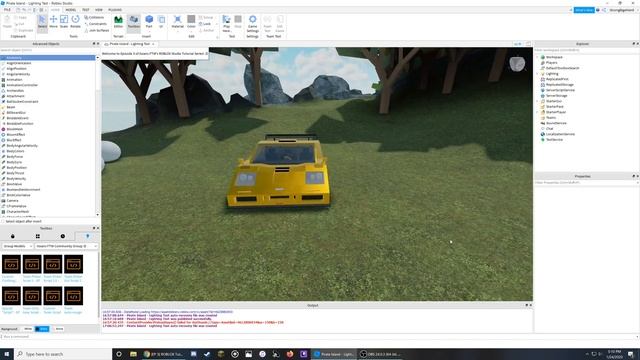
Task: Expand the StarterPlayer node in Explorer
Action: point(538,112)
